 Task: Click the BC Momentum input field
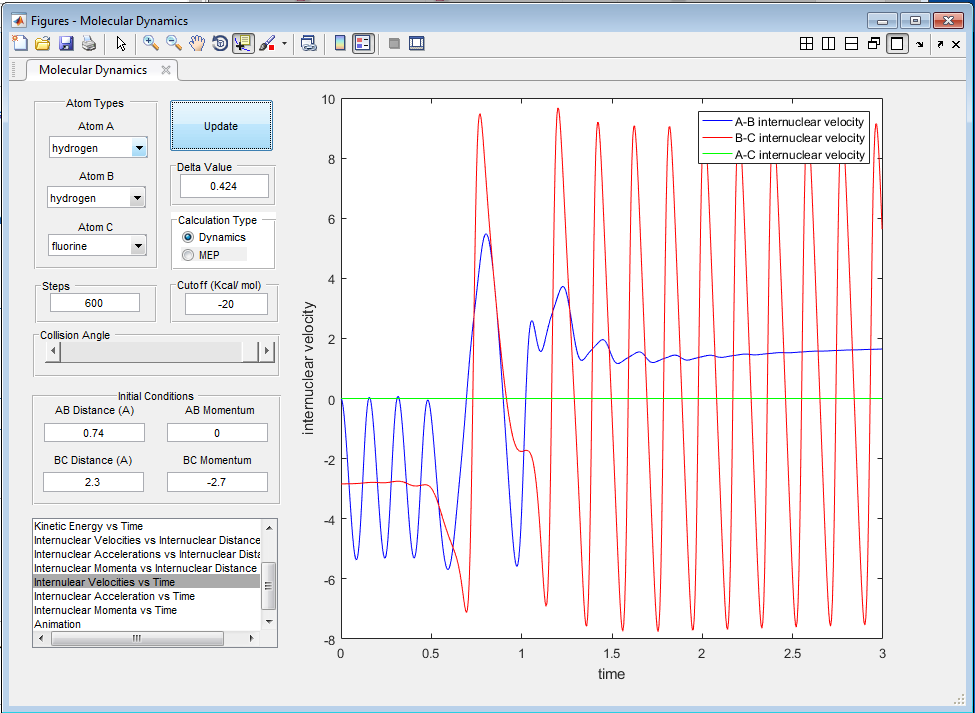pyautogui.click(x=217, y=482)
